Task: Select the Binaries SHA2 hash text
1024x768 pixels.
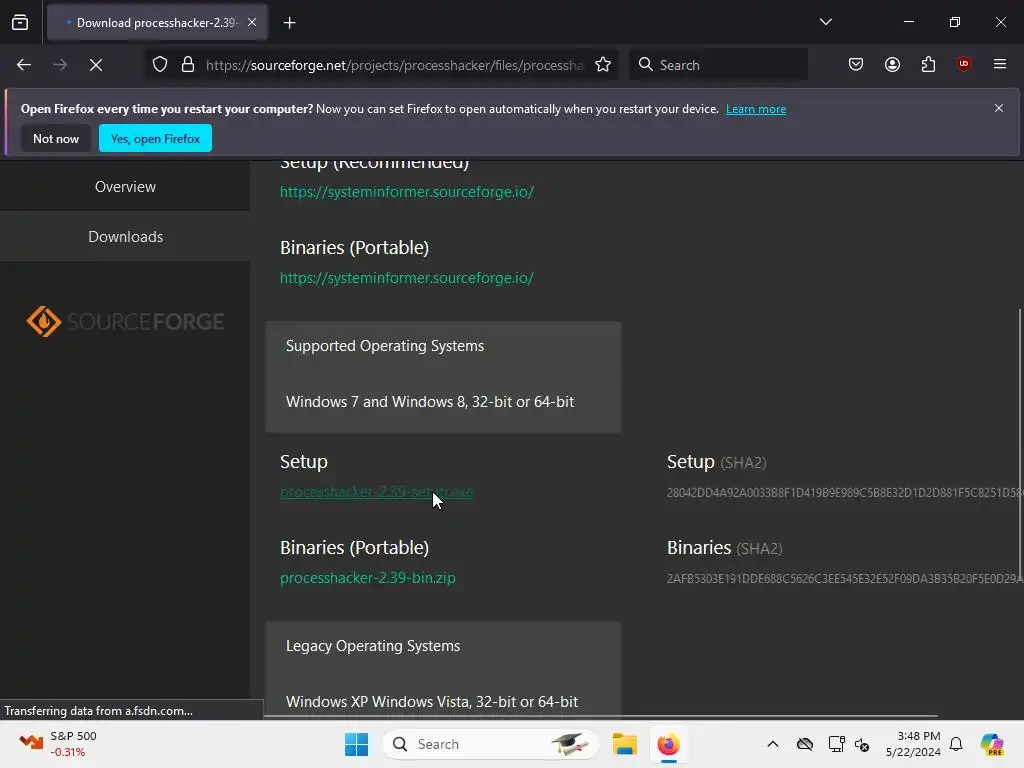Action: pos(845,579)
